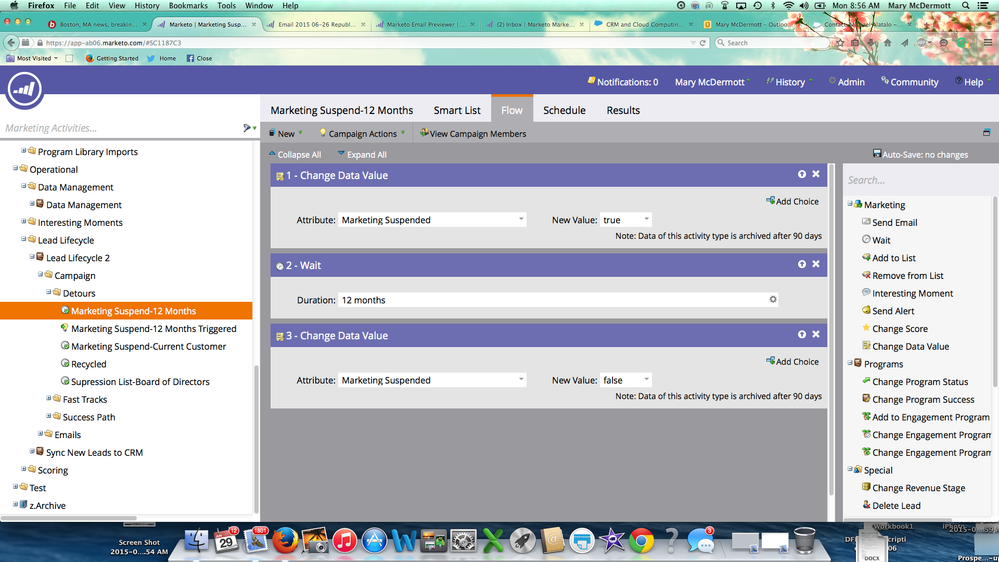
Task: Open the History menu in the menu bar
Action: [x=147, y=6]
